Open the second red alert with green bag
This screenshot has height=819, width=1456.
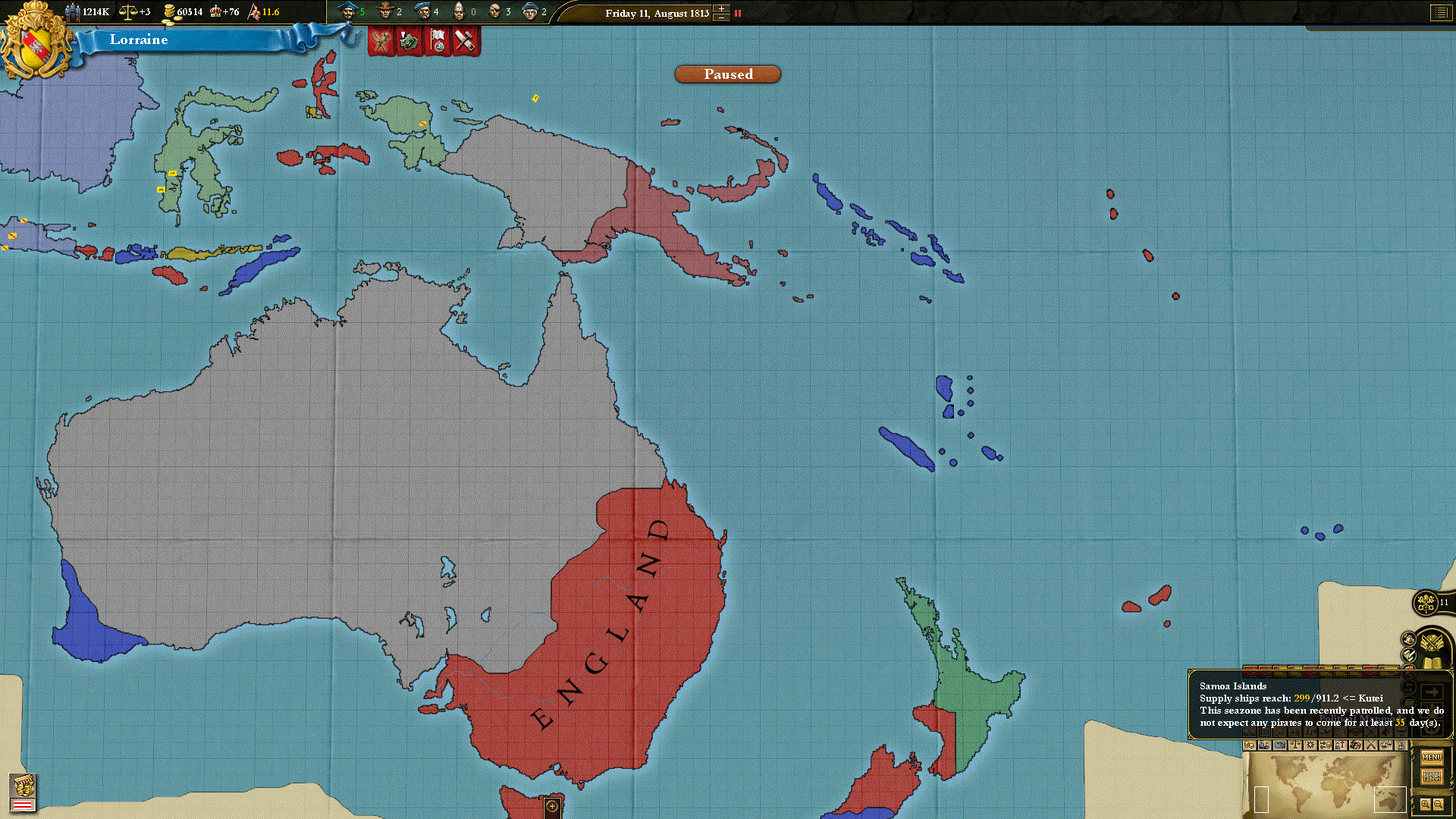409,41
